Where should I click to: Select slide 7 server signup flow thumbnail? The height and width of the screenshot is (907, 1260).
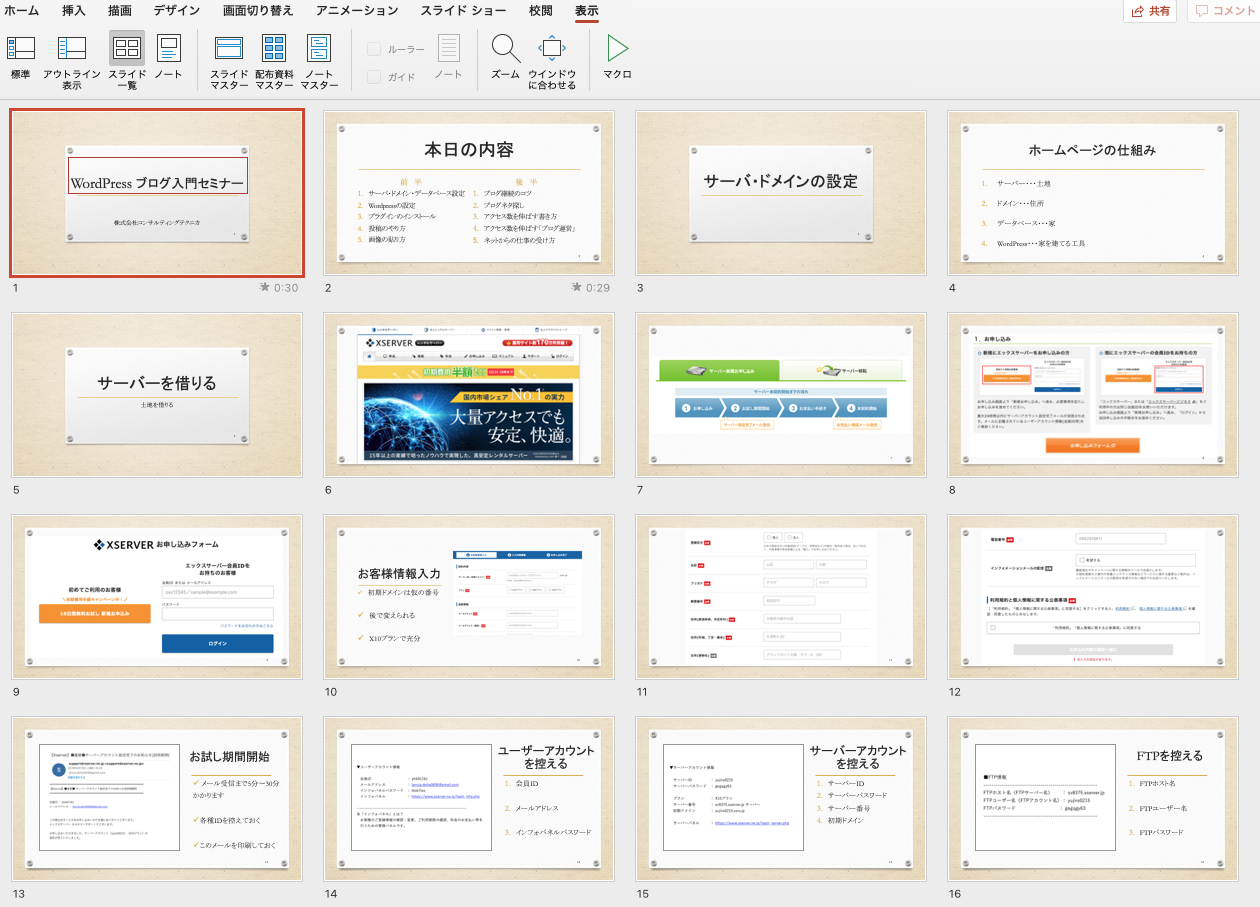[x=781, y=394]
